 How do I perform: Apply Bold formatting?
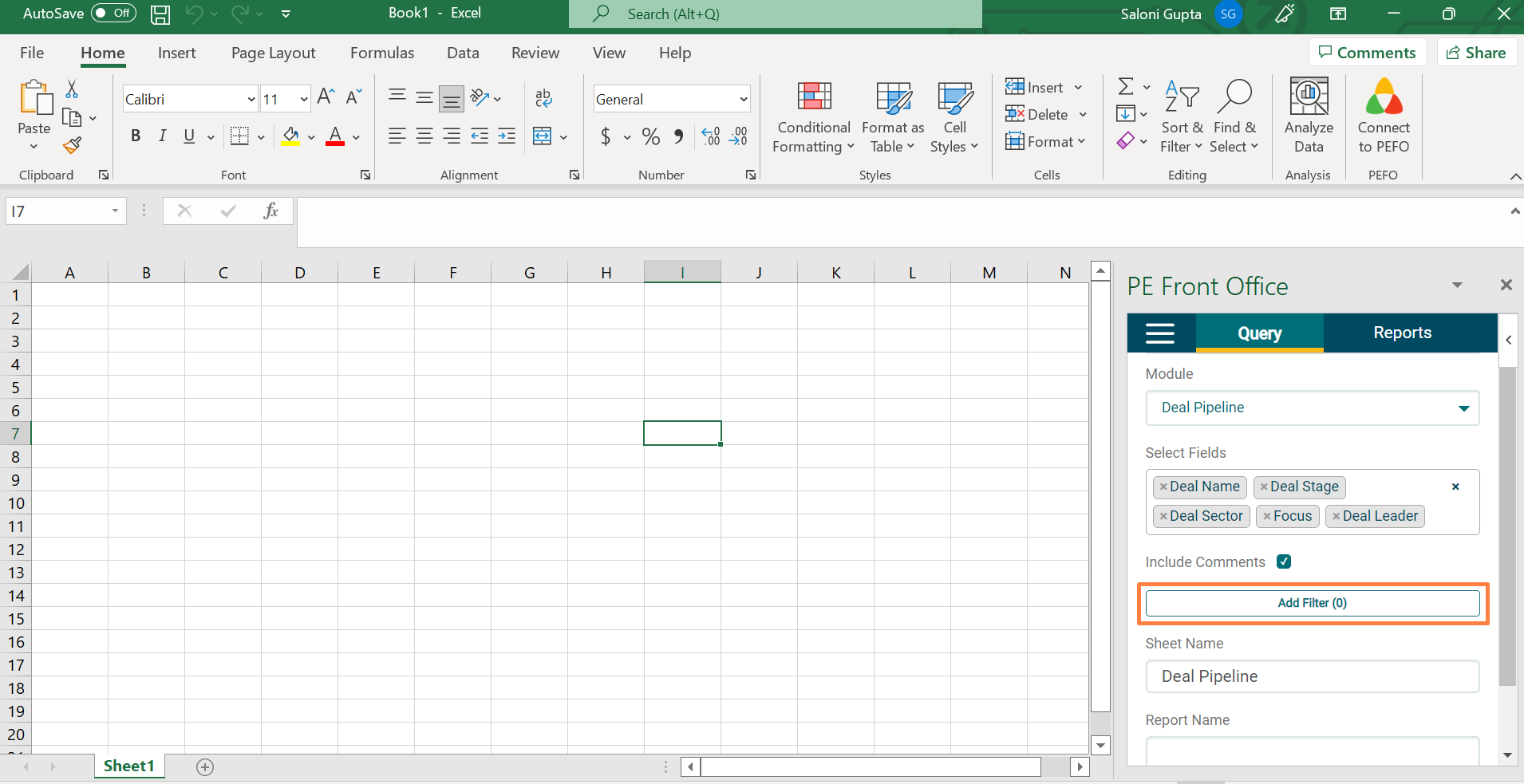136,136
